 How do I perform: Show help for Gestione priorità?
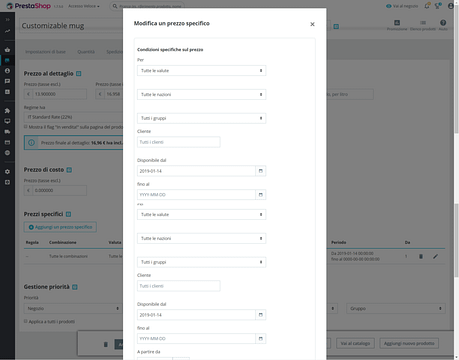(75, 287)
